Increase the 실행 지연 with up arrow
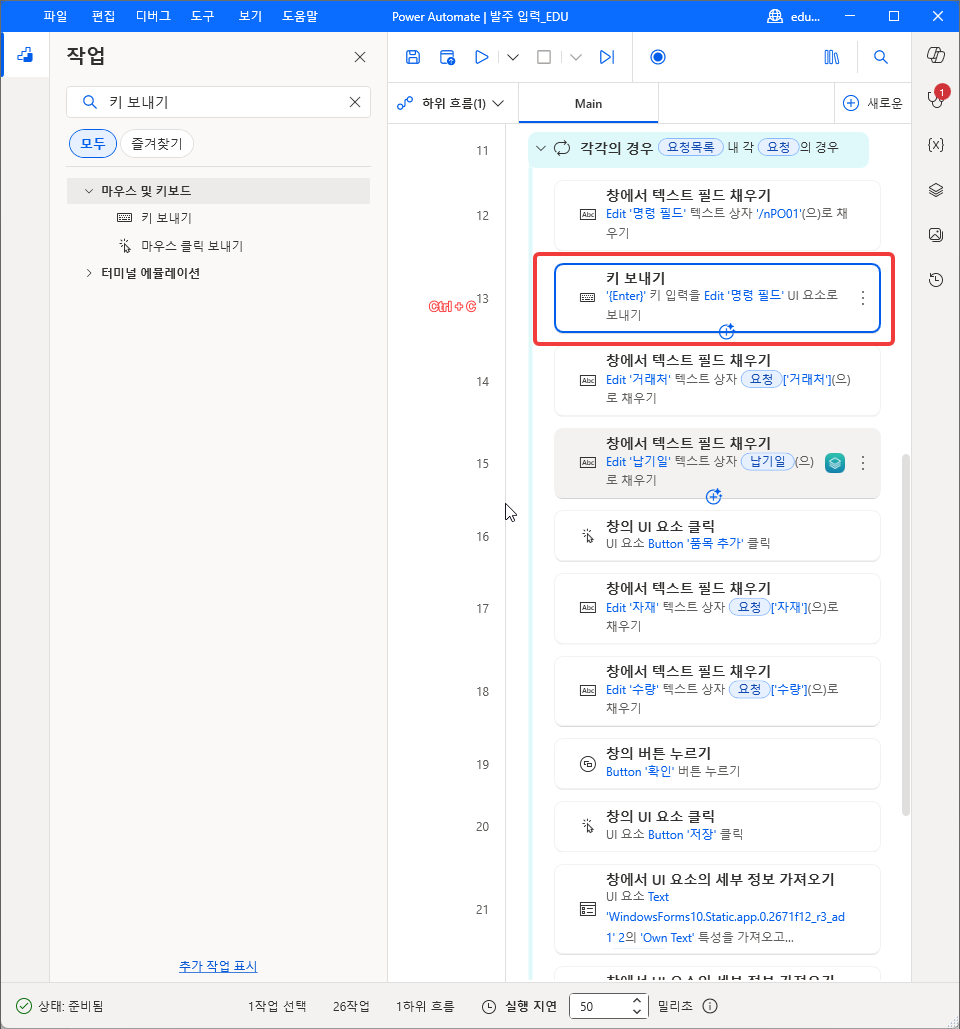This screenshot has width=960, height=1029. [637, 1001]
